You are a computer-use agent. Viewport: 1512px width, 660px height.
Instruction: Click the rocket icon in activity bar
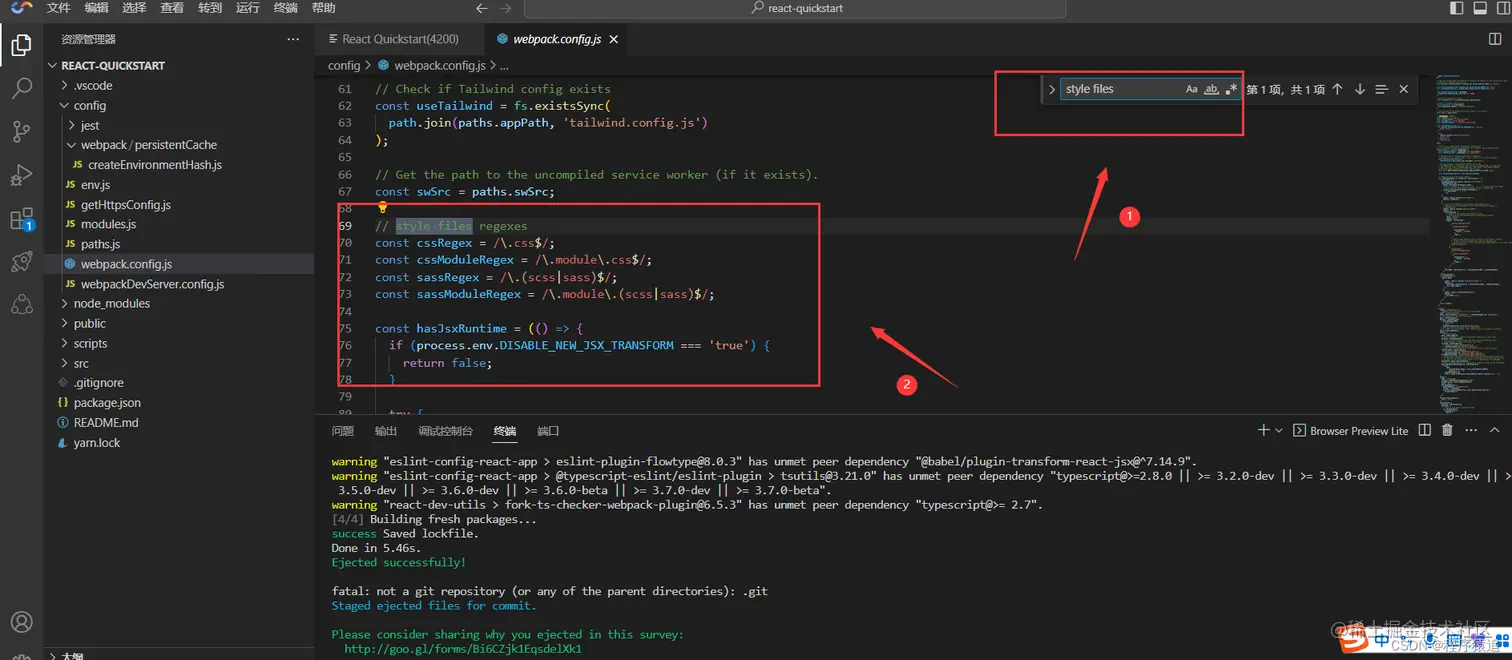tap(21, 262)
